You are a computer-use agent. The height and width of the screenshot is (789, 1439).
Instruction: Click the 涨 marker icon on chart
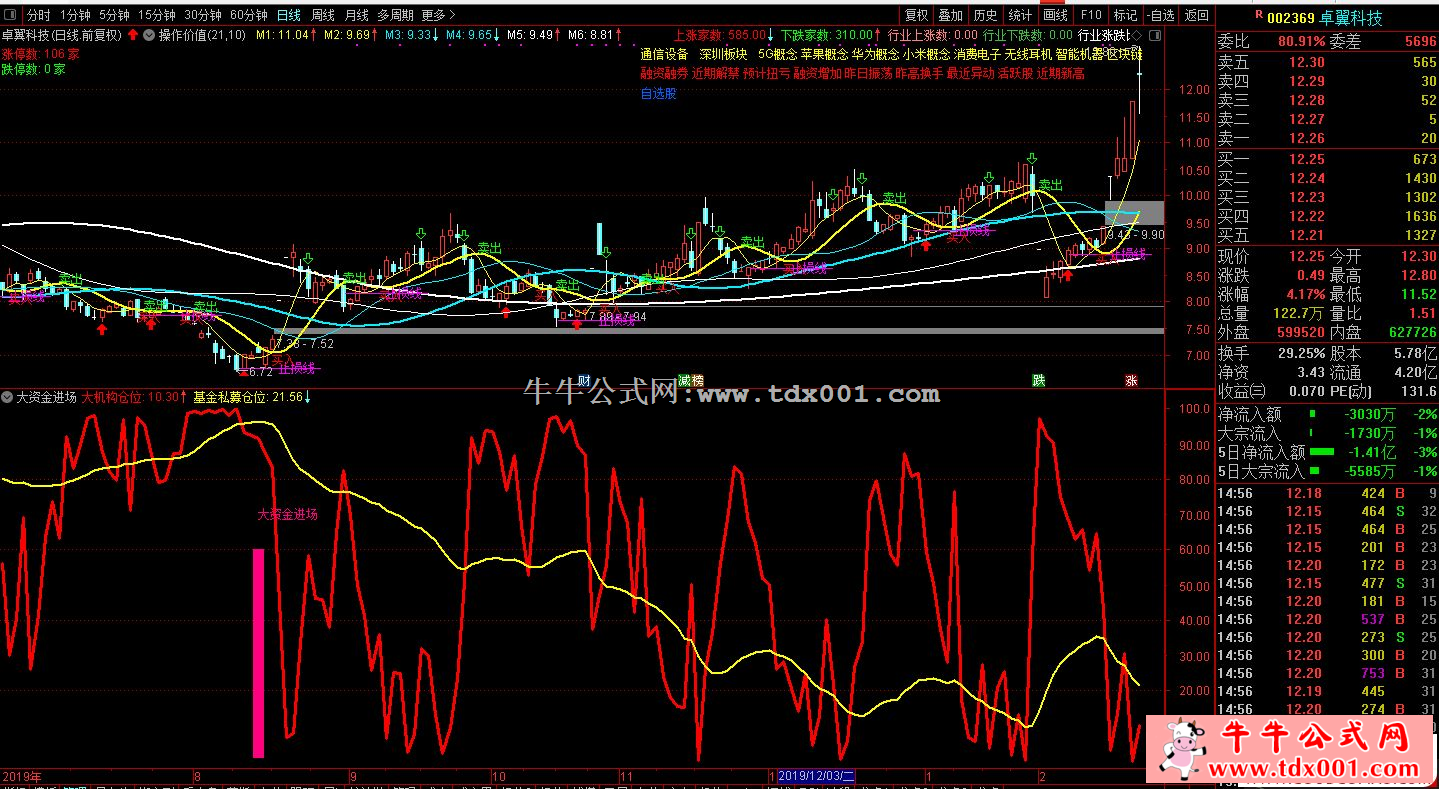[1131, 380]
